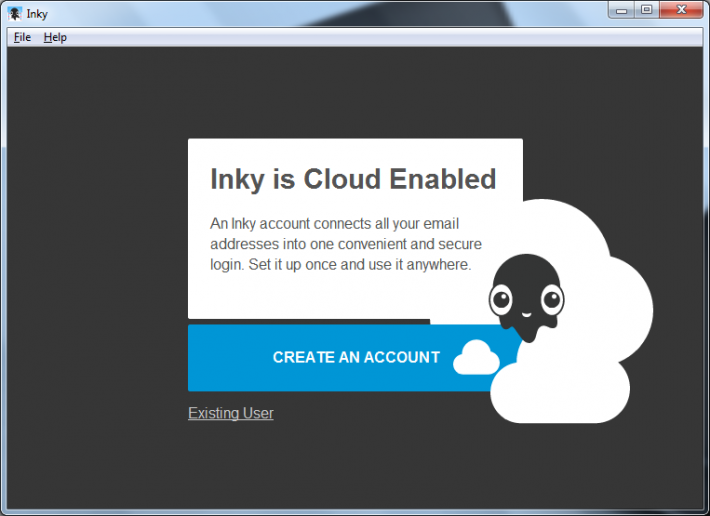Screen dimensions: 710x516
Task: Click the small cloud icon on the blue button
Action: [x=476, y=358]
